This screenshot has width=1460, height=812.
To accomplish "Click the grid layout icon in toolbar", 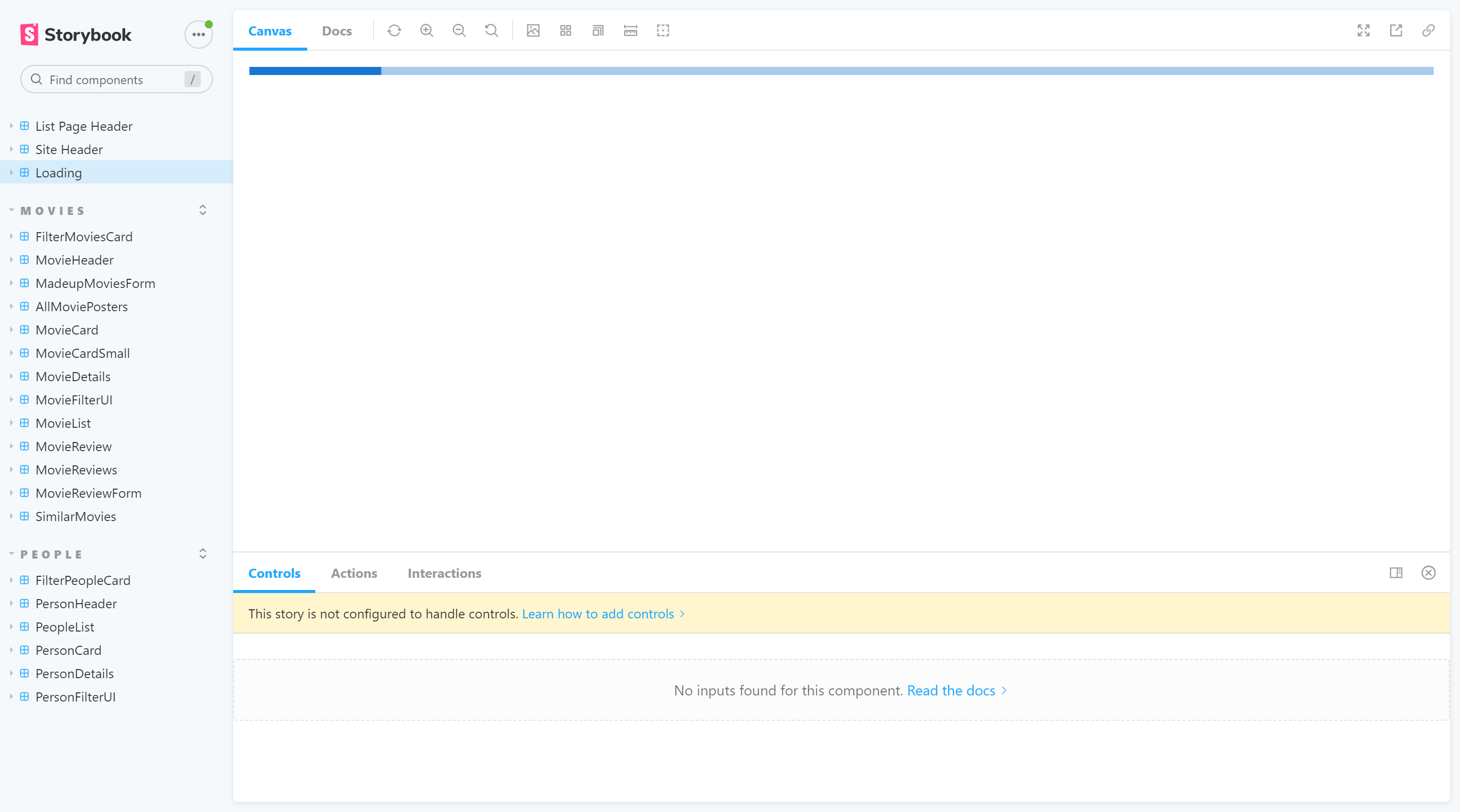I will click(x=566, y=30).
